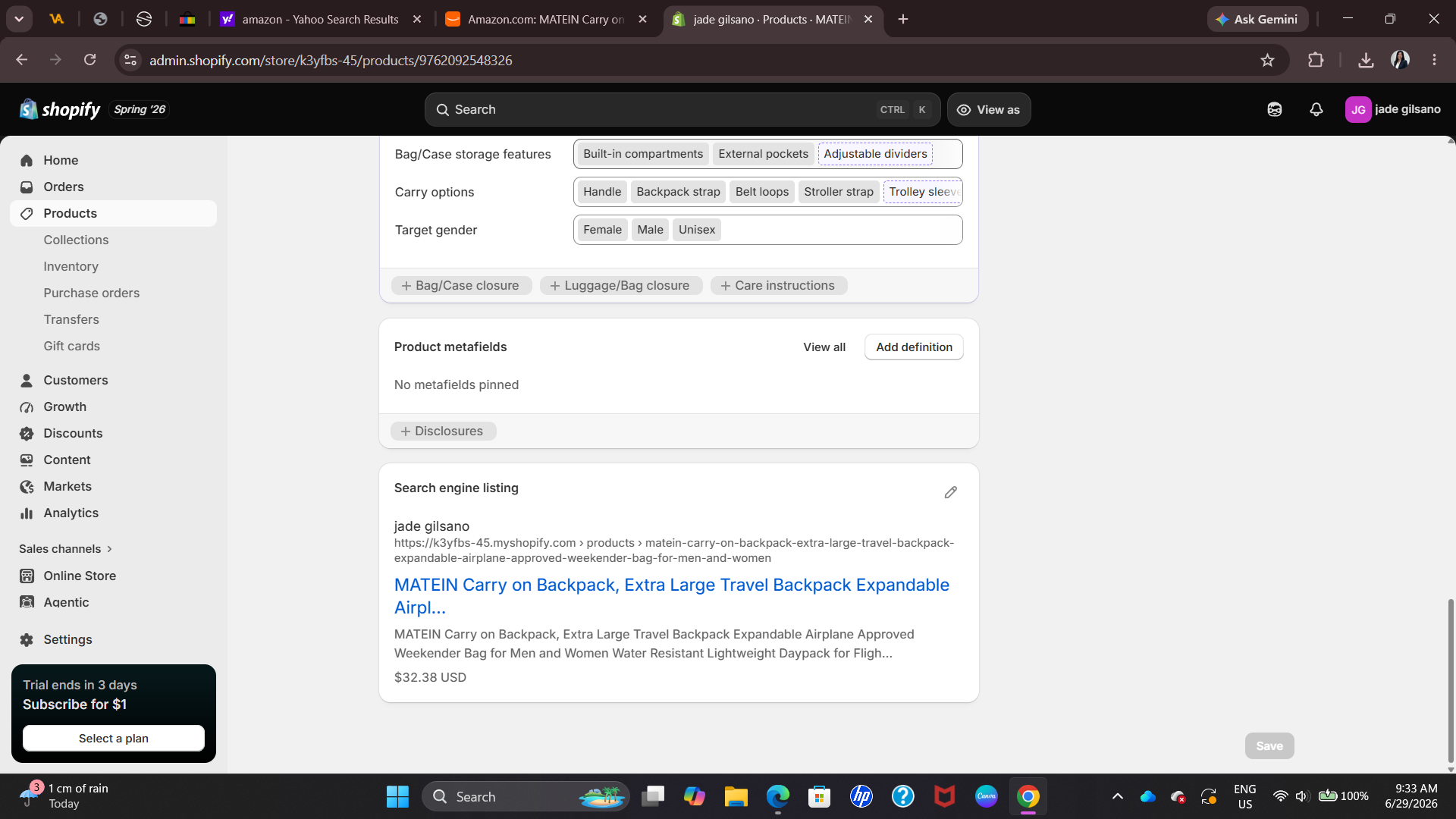Switch to the Amazon MATEIN Carry tab
This screenshot has width=1456, height=819.
click(546, 19)
